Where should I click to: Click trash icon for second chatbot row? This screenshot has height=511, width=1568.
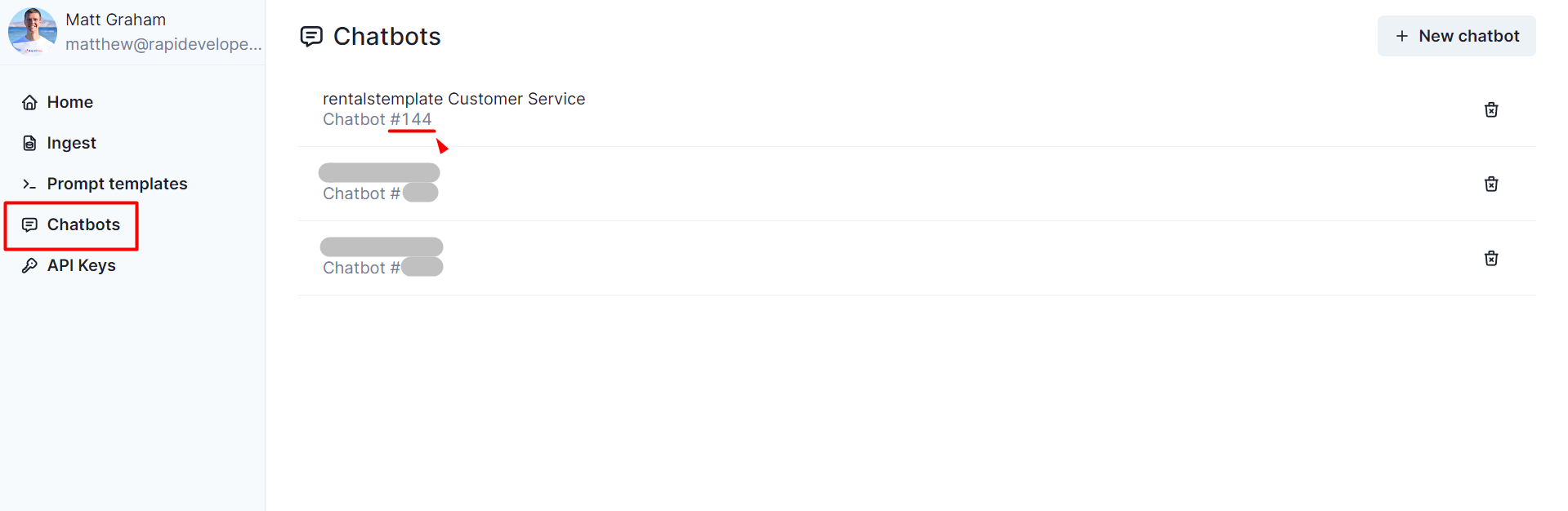(1490, 184)
